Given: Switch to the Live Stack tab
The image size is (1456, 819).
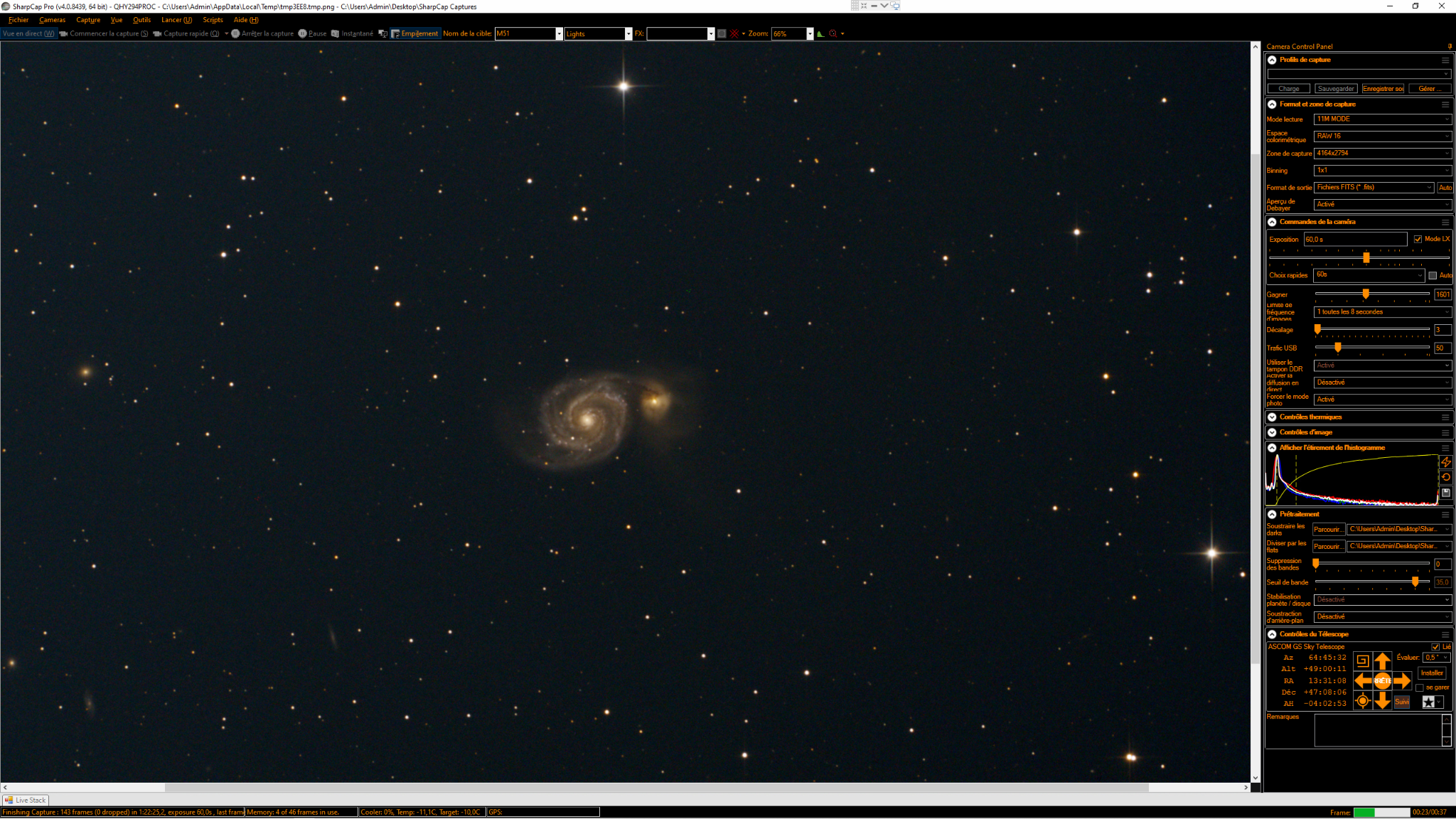Looking at the screenshot, I should (x=26, y=800).
